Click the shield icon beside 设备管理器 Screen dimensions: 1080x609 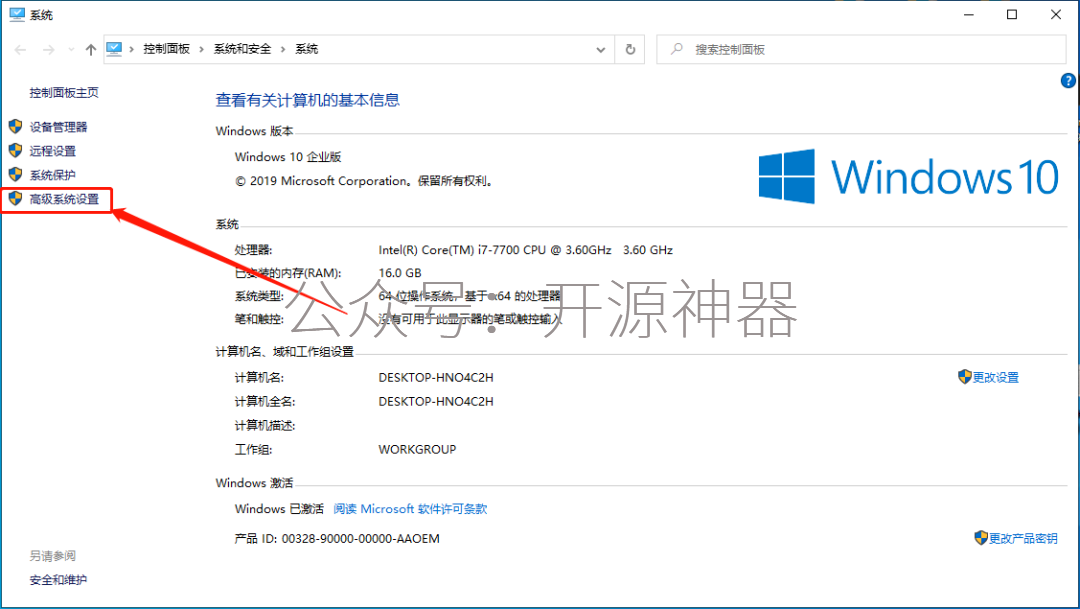(15, 126)
